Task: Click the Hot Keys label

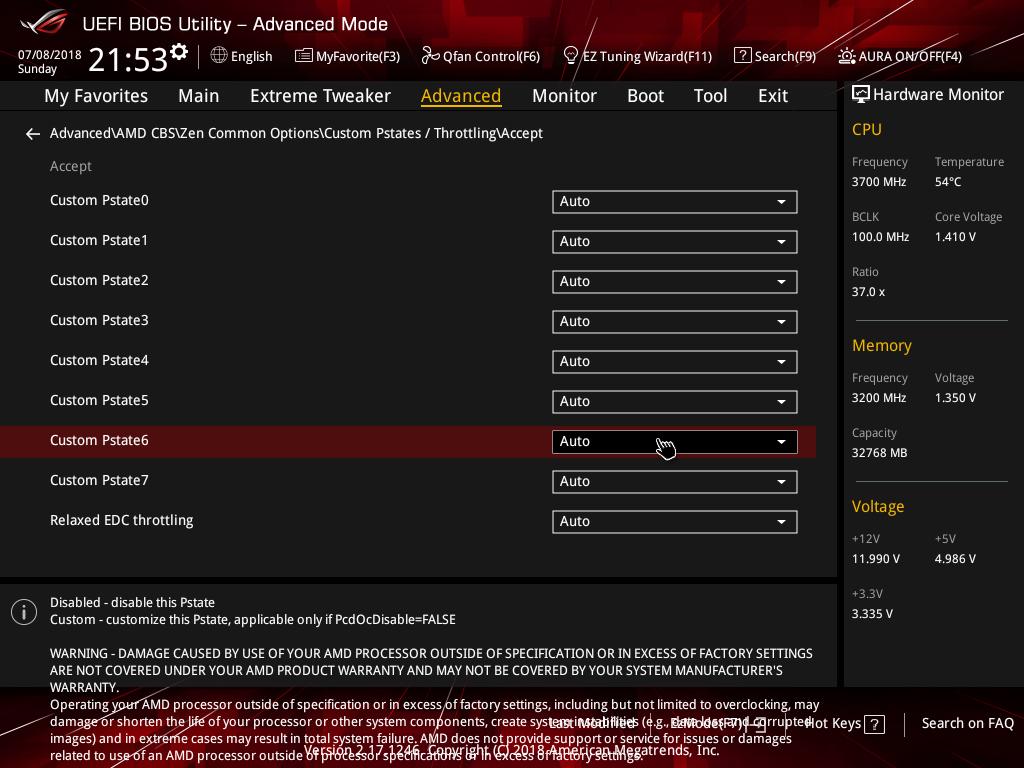Action: click(833, 724)
